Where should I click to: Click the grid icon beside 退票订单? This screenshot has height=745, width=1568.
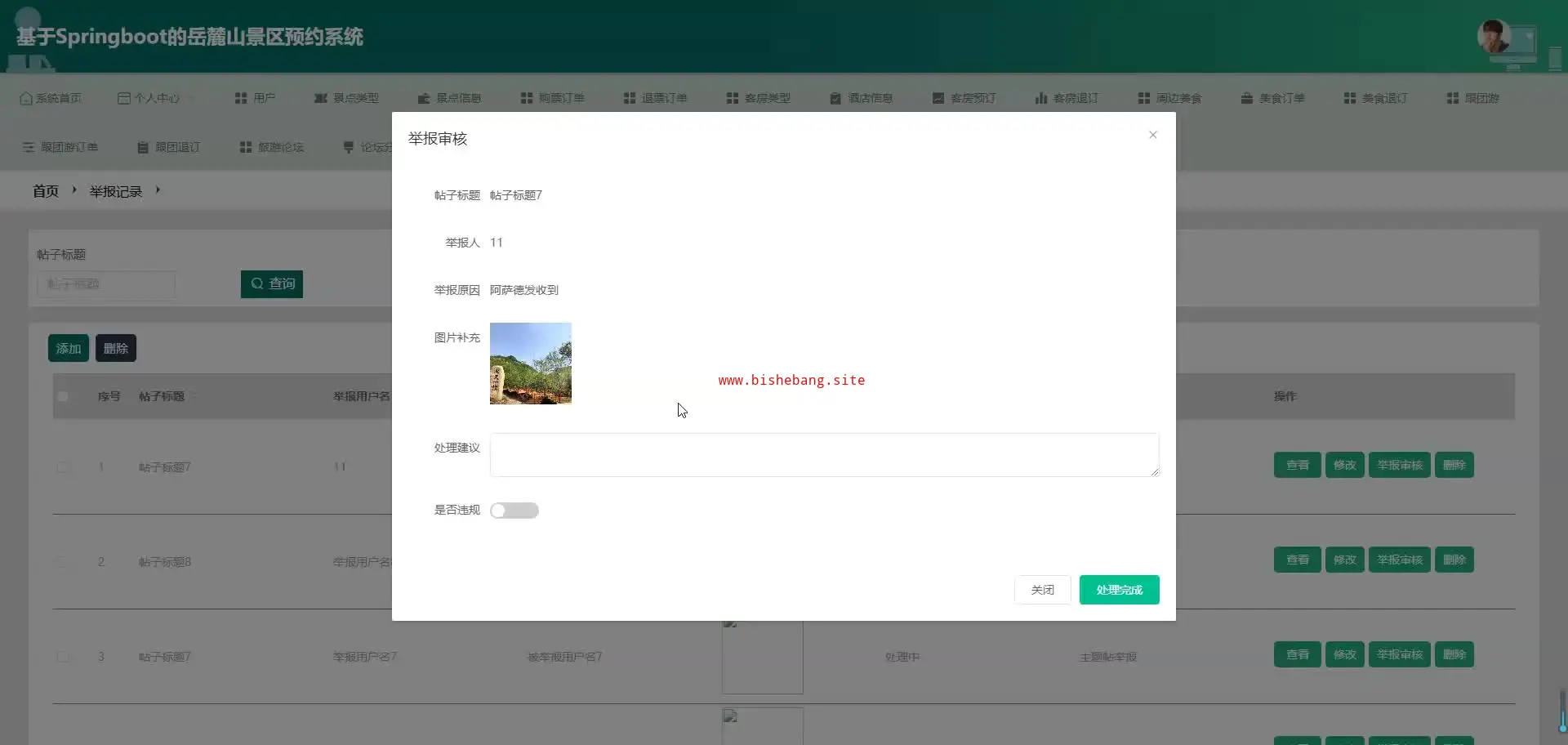point(630,98)
